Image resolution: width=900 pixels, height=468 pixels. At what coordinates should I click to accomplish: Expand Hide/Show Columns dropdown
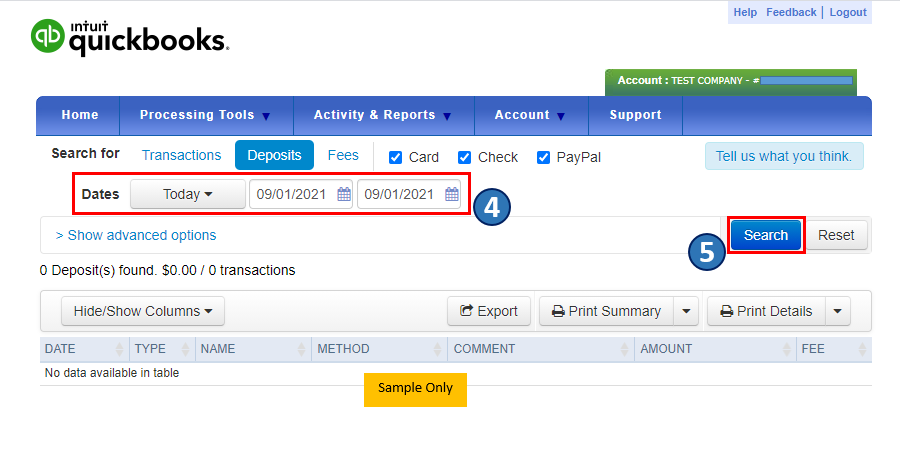[x=143, y=311]
